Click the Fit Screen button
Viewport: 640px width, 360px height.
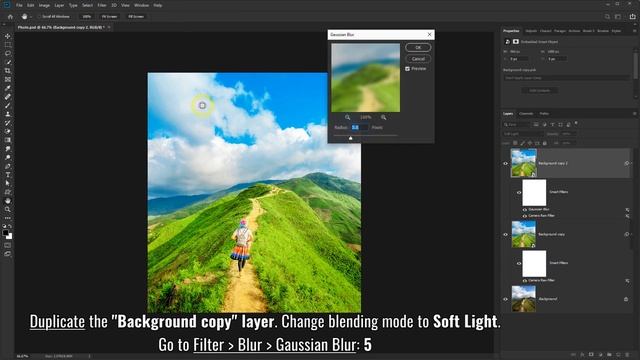(109, 17)
